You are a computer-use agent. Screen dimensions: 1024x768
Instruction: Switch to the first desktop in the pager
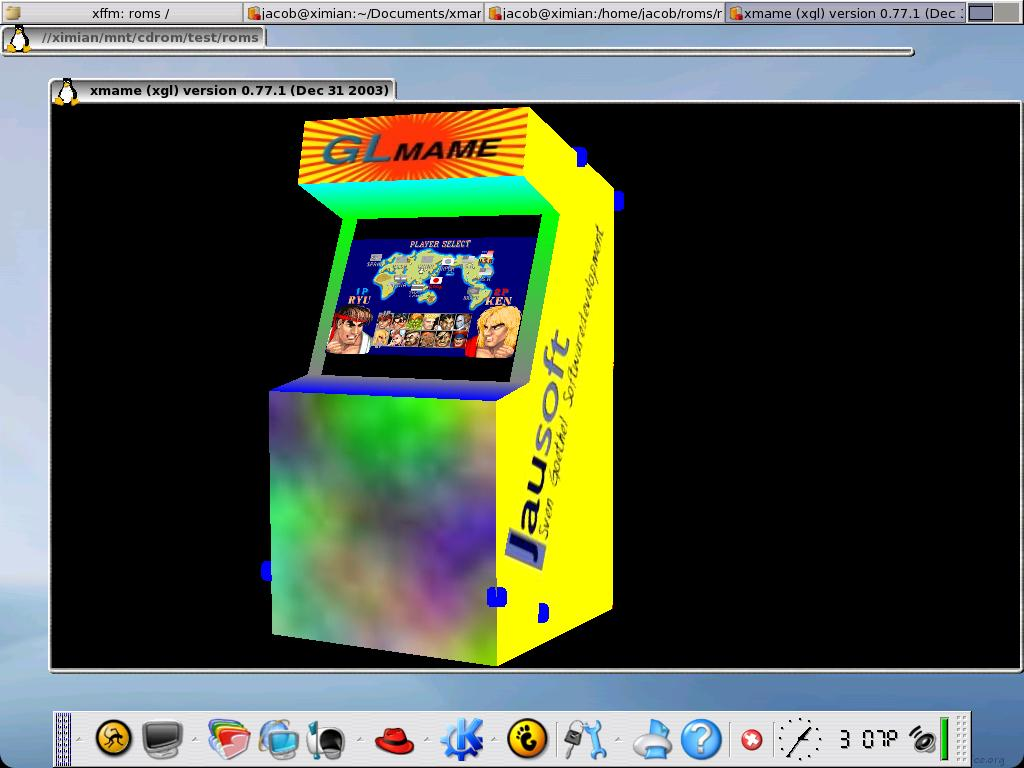981,12
